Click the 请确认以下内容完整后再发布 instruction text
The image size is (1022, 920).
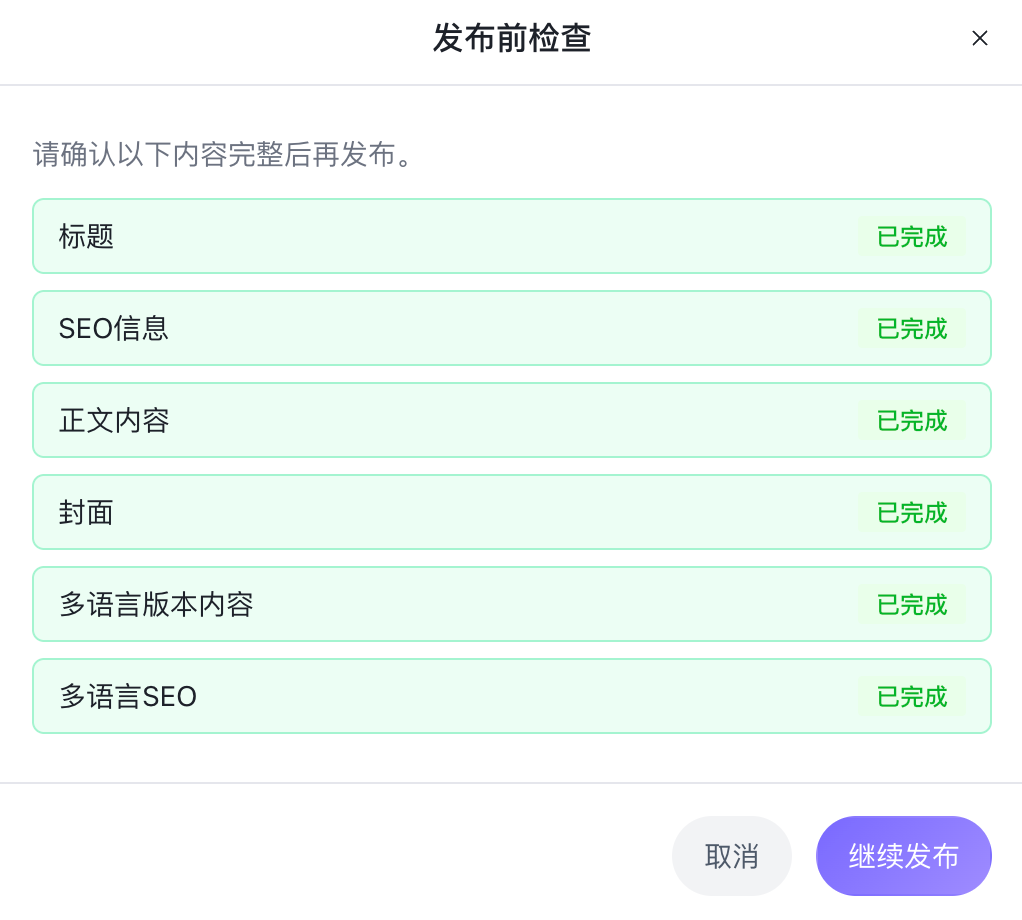pos(224,156)
